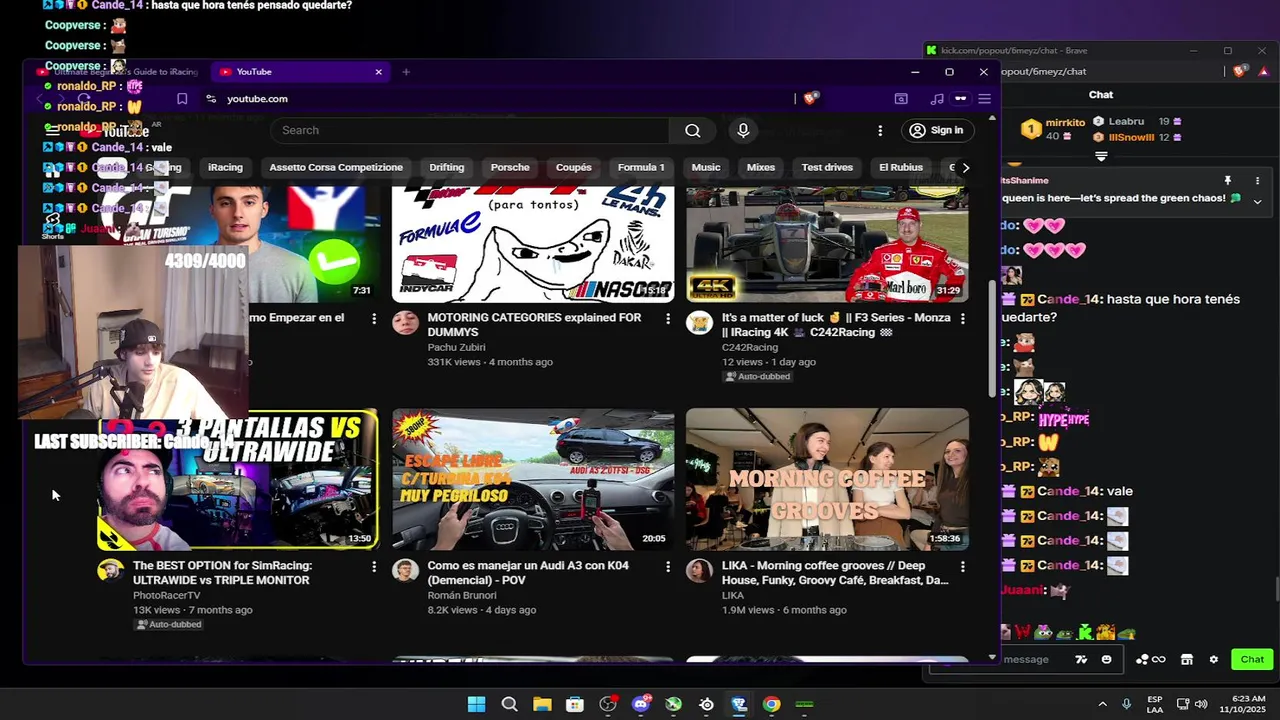
Task: Open YouTube settings three-dot menu beside Sign in
Action: tap(880, 130)
